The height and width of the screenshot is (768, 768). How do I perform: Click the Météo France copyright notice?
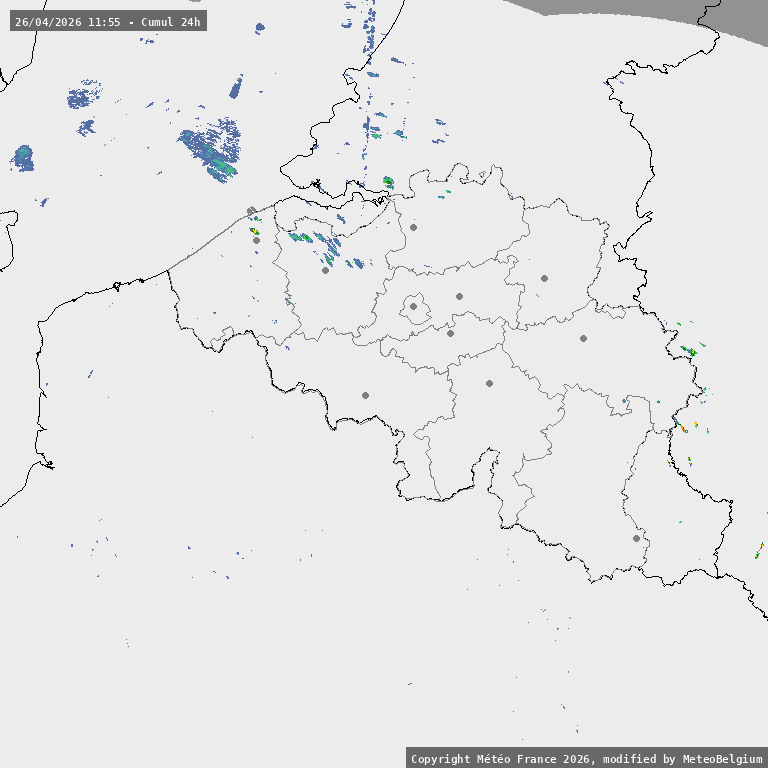[586, 758]
